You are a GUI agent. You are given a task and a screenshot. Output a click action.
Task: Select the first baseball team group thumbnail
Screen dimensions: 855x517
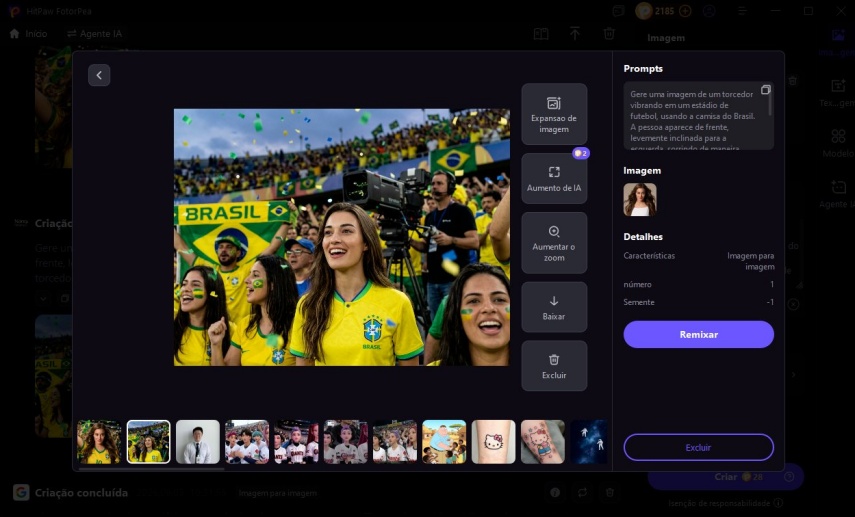pos(247,442)
